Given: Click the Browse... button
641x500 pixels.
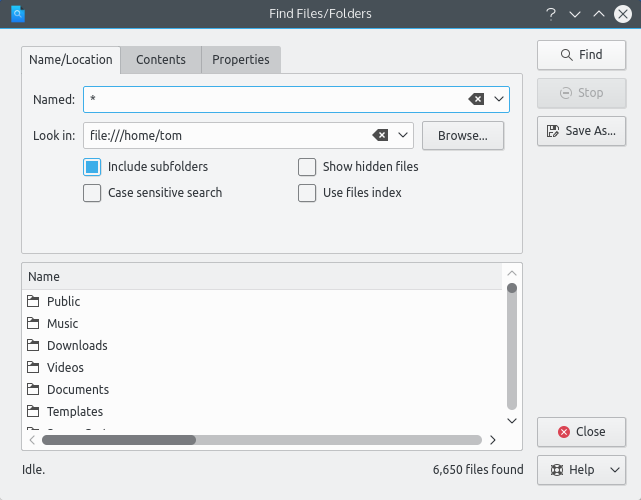Looking at the screenshot, I should pos(462,135).
